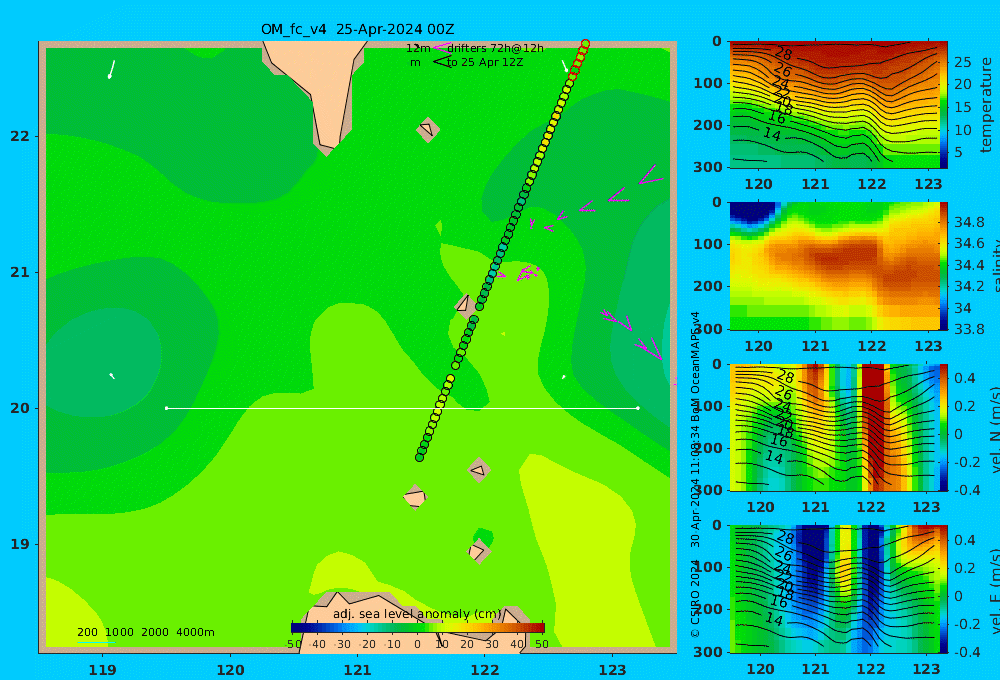Click the green circle at track's southern end
Screen dimensions: 1000x680
pos(420,457)
